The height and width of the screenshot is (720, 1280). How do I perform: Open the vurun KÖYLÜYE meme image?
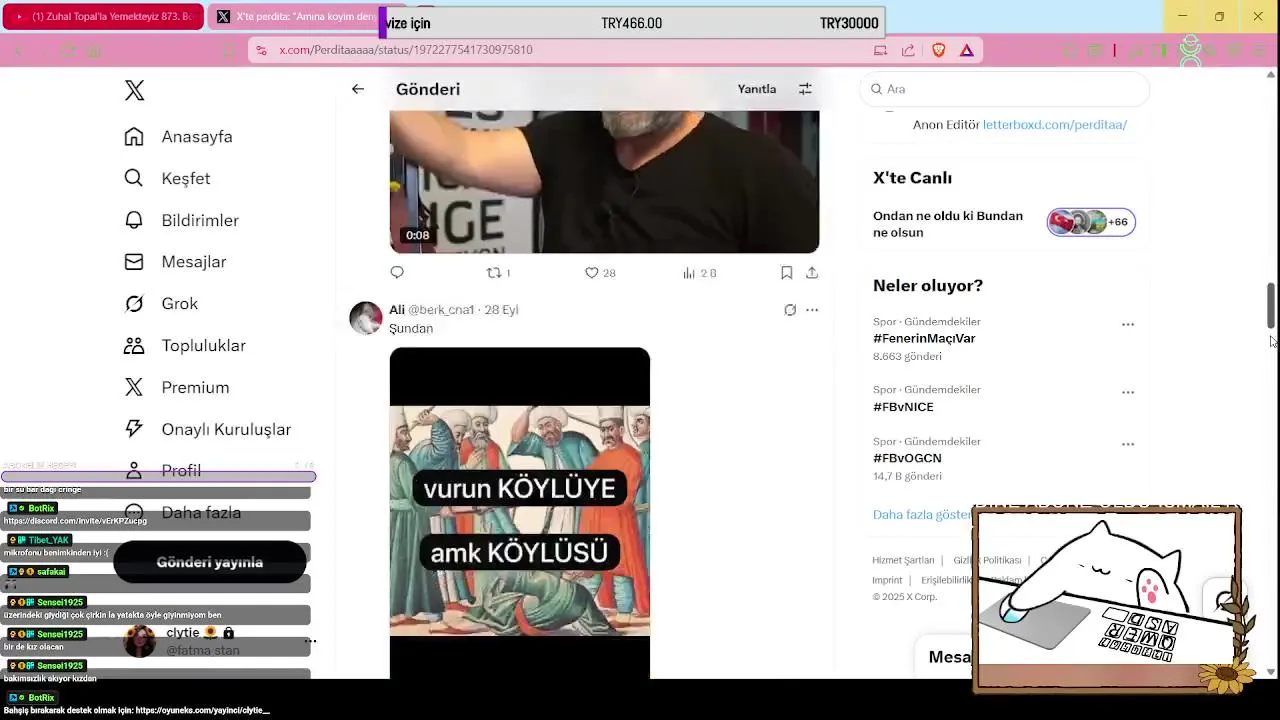point(520,513)
